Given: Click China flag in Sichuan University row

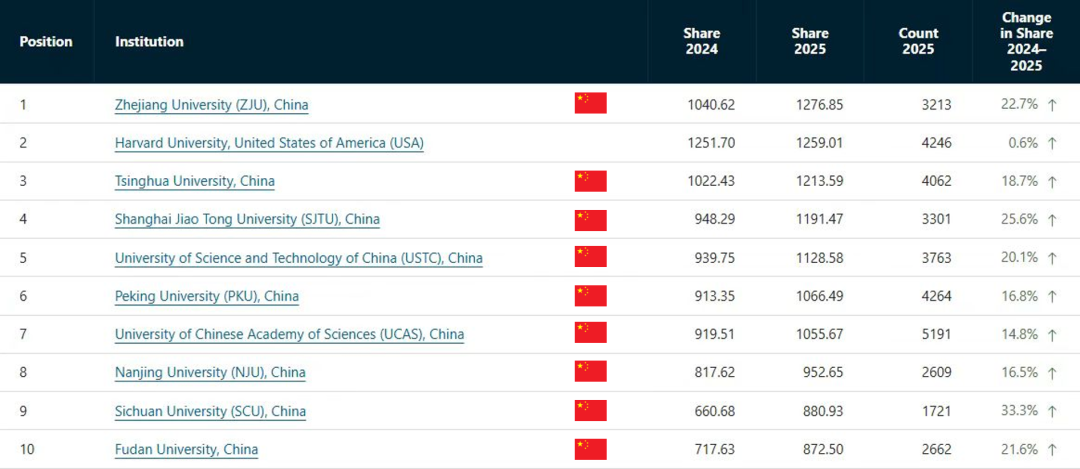Looking at the screenshot, I should click(591, 410).
